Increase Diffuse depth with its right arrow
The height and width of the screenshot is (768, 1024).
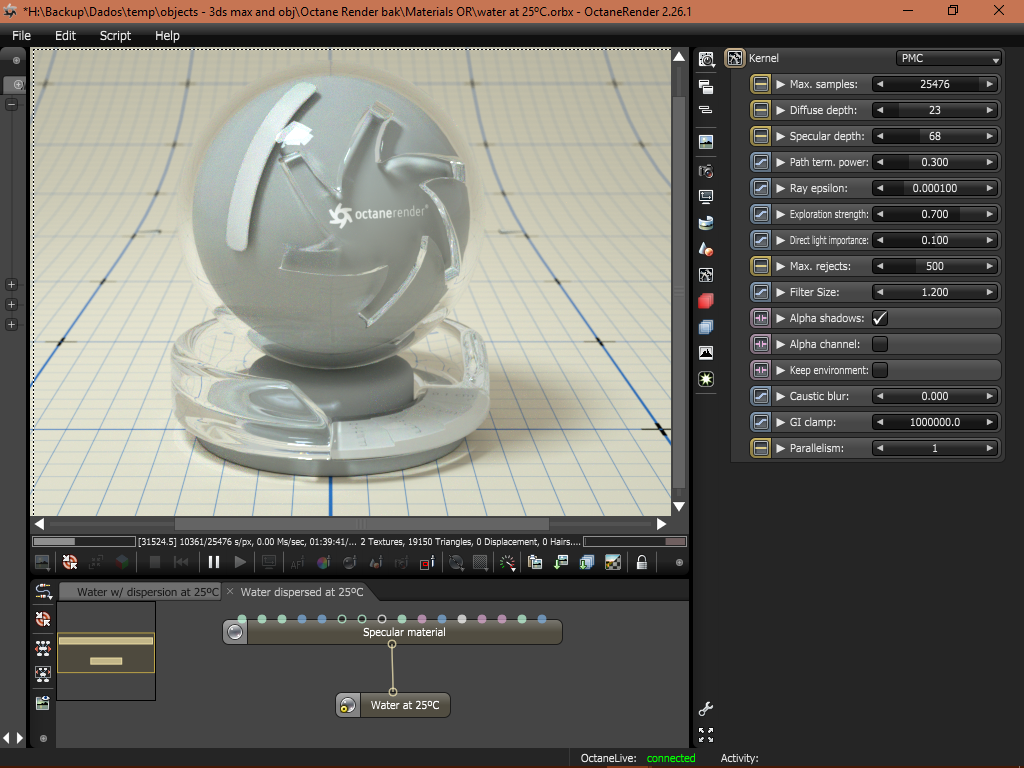click(990, 110)
